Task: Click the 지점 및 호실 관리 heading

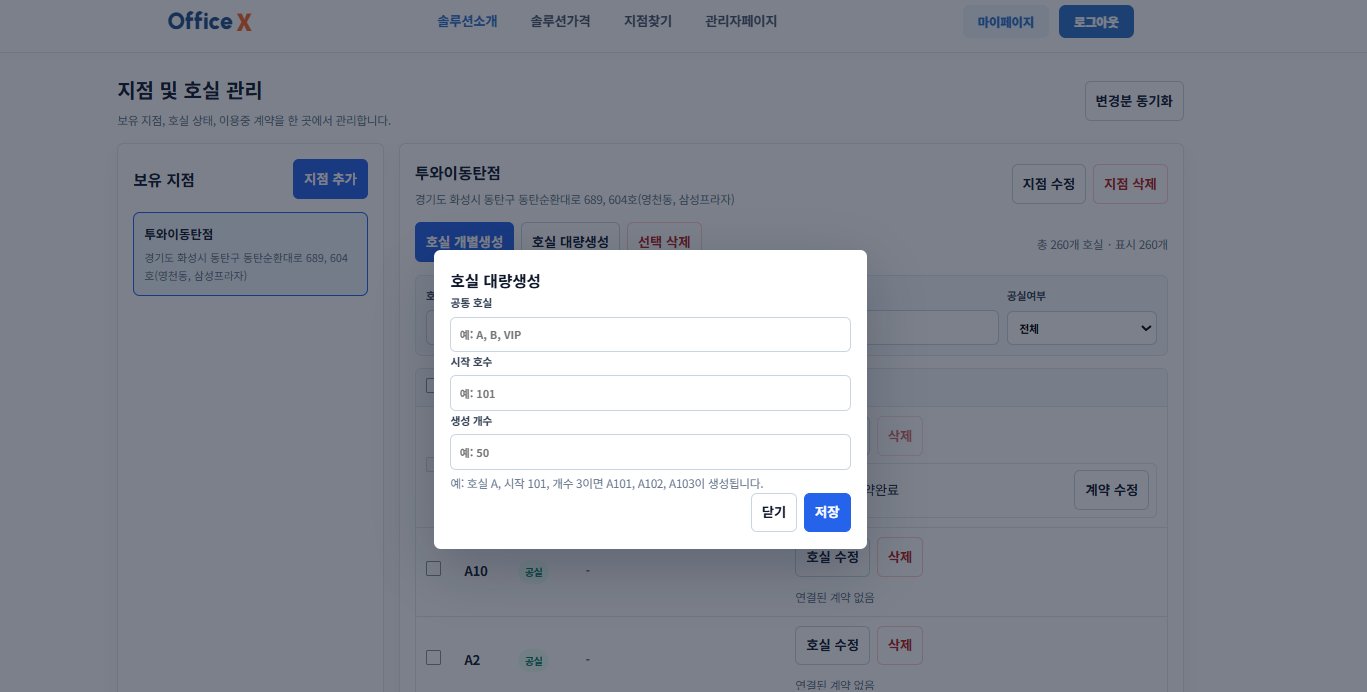Action: coord(190,91)
